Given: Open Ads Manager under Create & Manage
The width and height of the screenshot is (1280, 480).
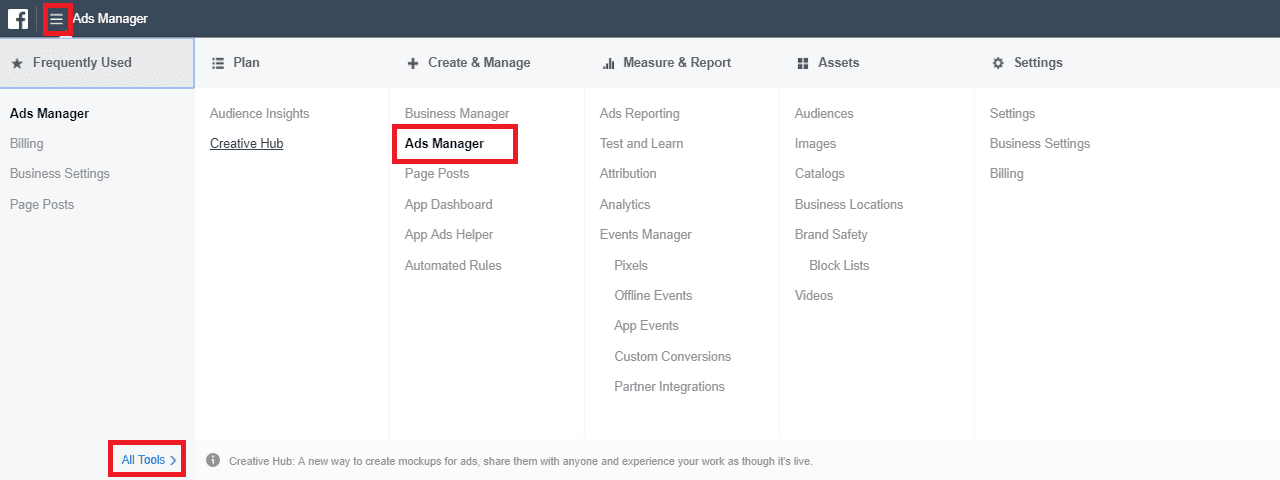Looking at the screenshot, I should click(444, 143).
